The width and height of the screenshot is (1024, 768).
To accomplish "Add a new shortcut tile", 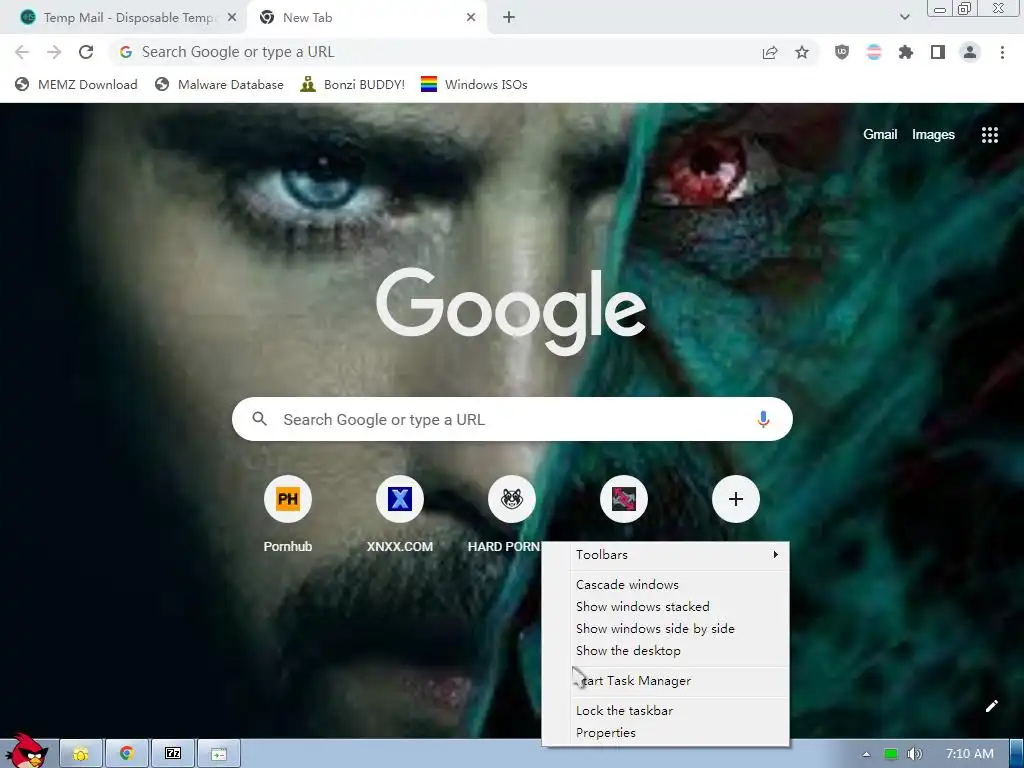I will point(736,500).
